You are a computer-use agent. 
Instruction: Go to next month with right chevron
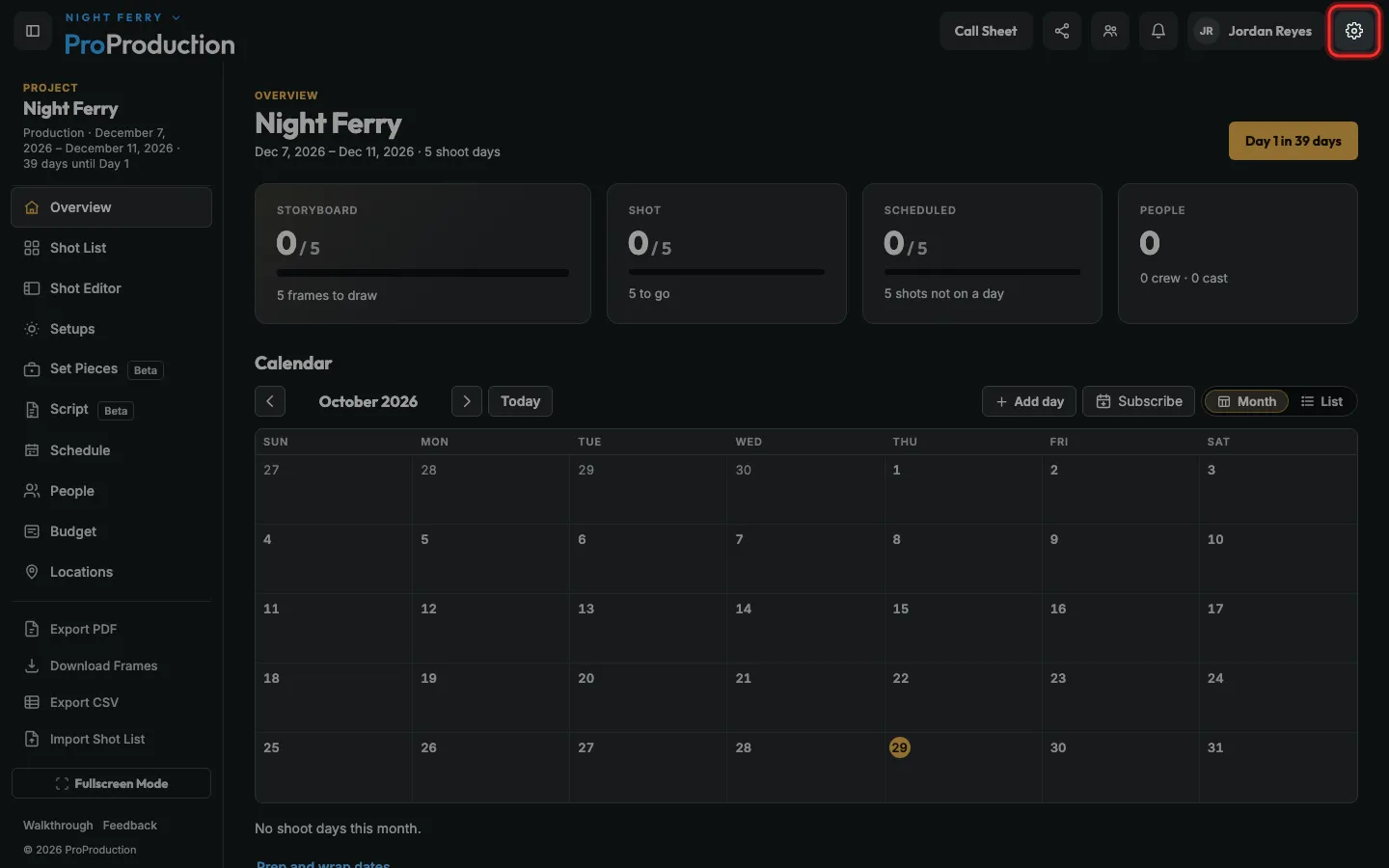coord(467,401)
